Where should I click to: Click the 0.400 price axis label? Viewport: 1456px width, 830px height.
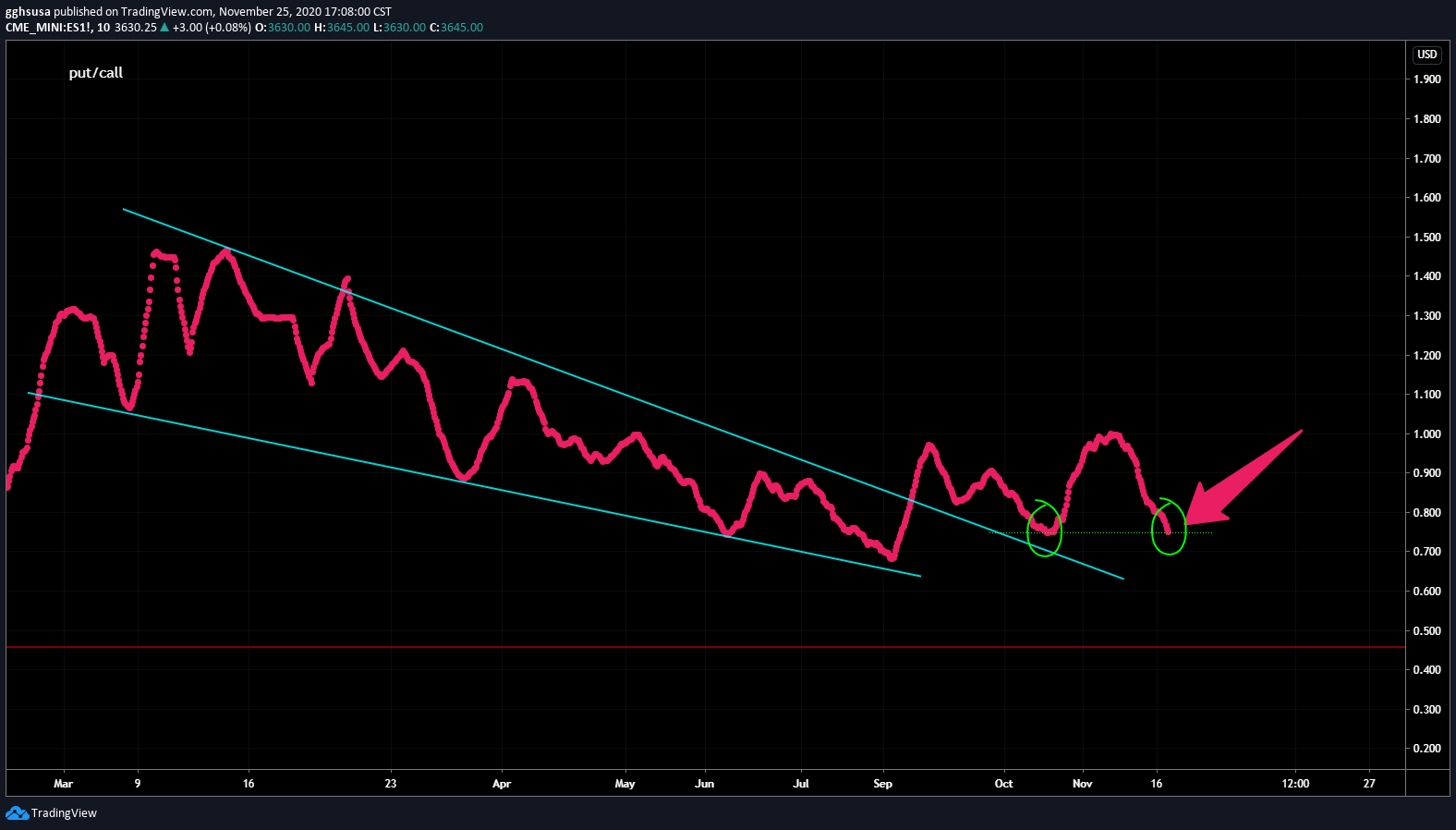pos(1427,670)
